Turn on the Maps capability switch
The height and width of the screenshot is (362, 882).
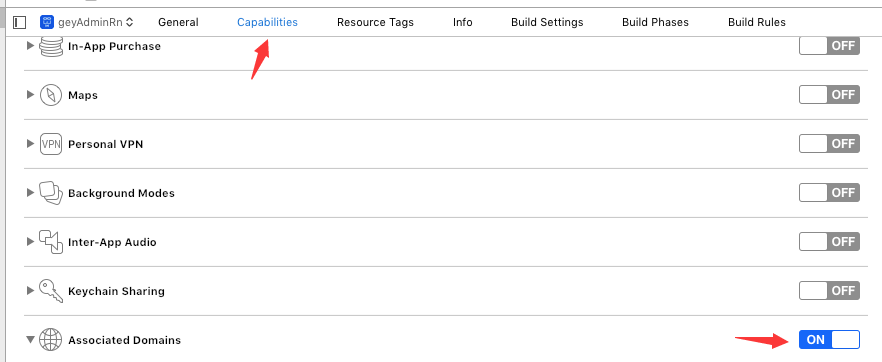829,94
